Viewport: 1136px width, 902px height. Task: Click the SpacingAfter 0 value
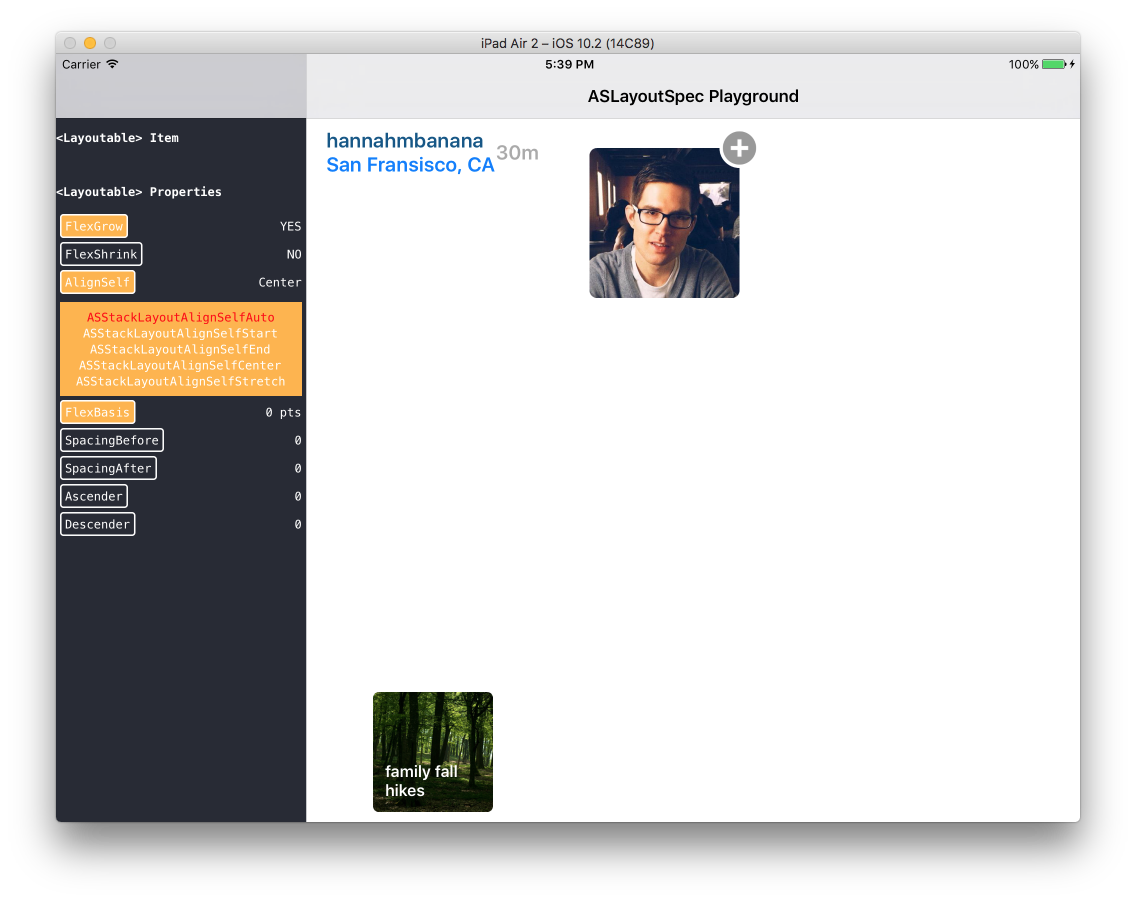pyautogui.click(x=298, y=469)
